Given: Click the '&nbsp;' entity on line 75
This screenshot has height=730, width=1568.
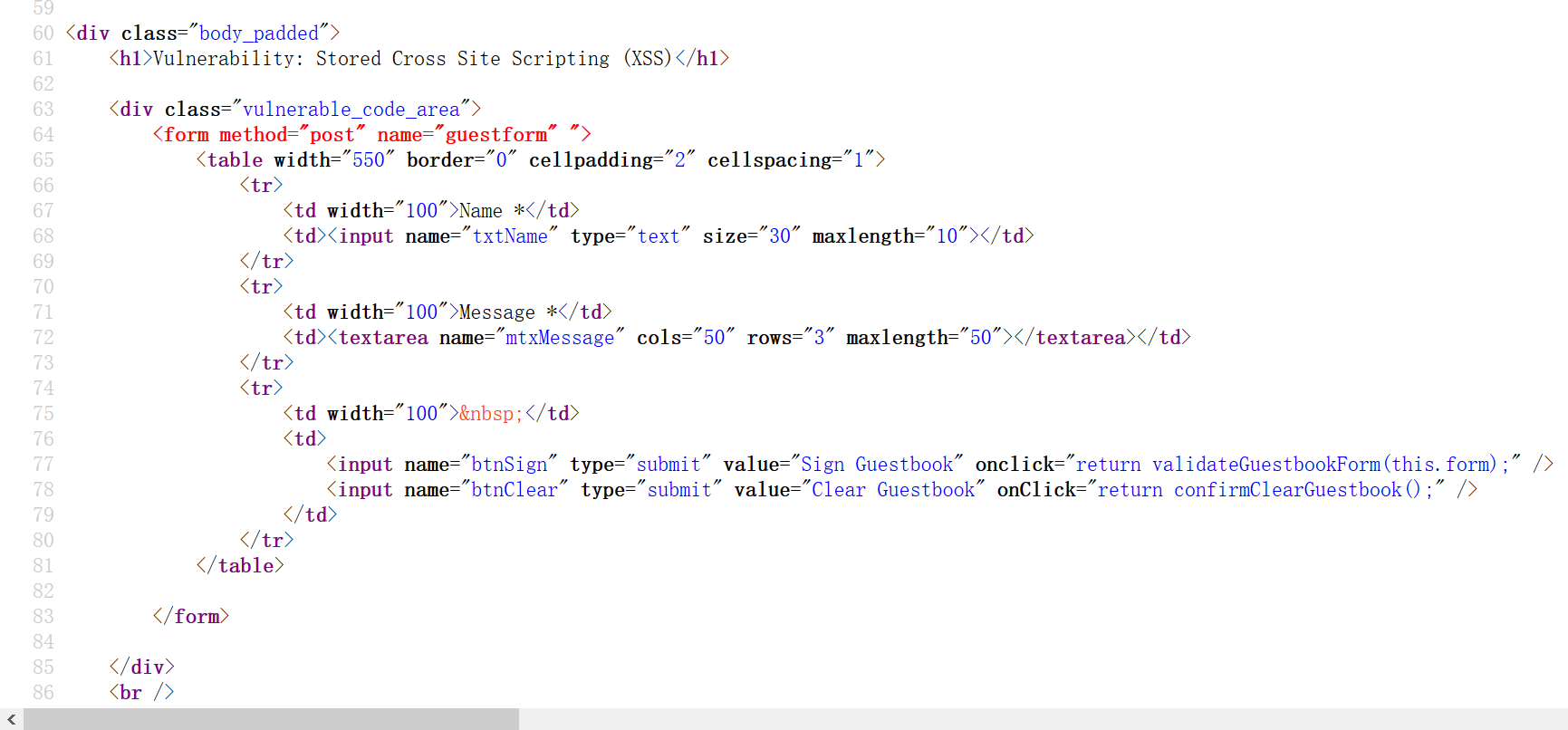Looking at the screenshot, I should [491, 414].
